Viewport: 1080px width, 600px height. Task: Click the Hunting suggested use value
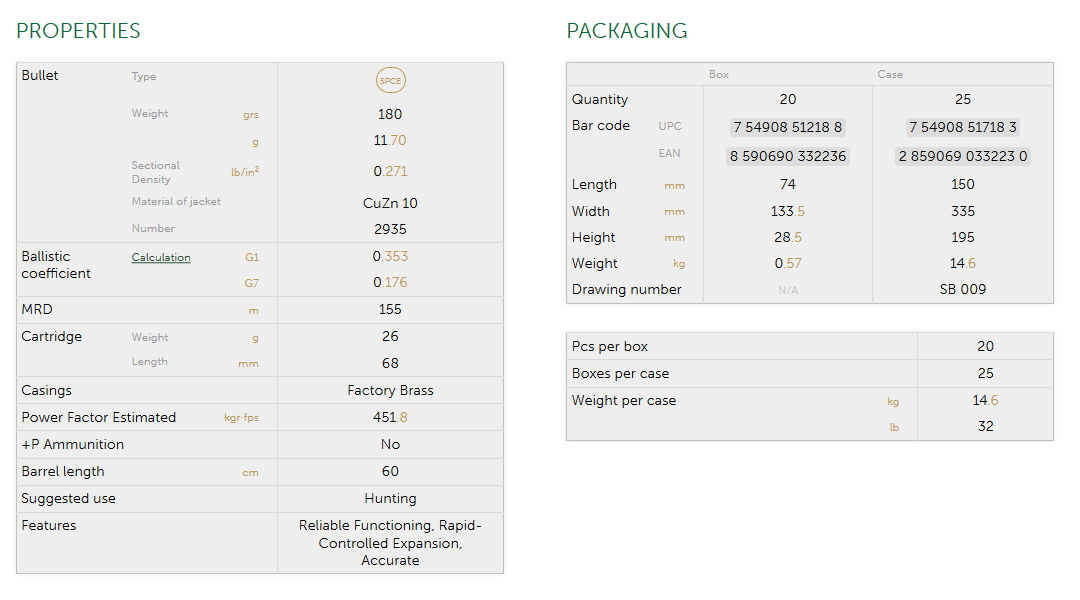(x=390, y=498)
